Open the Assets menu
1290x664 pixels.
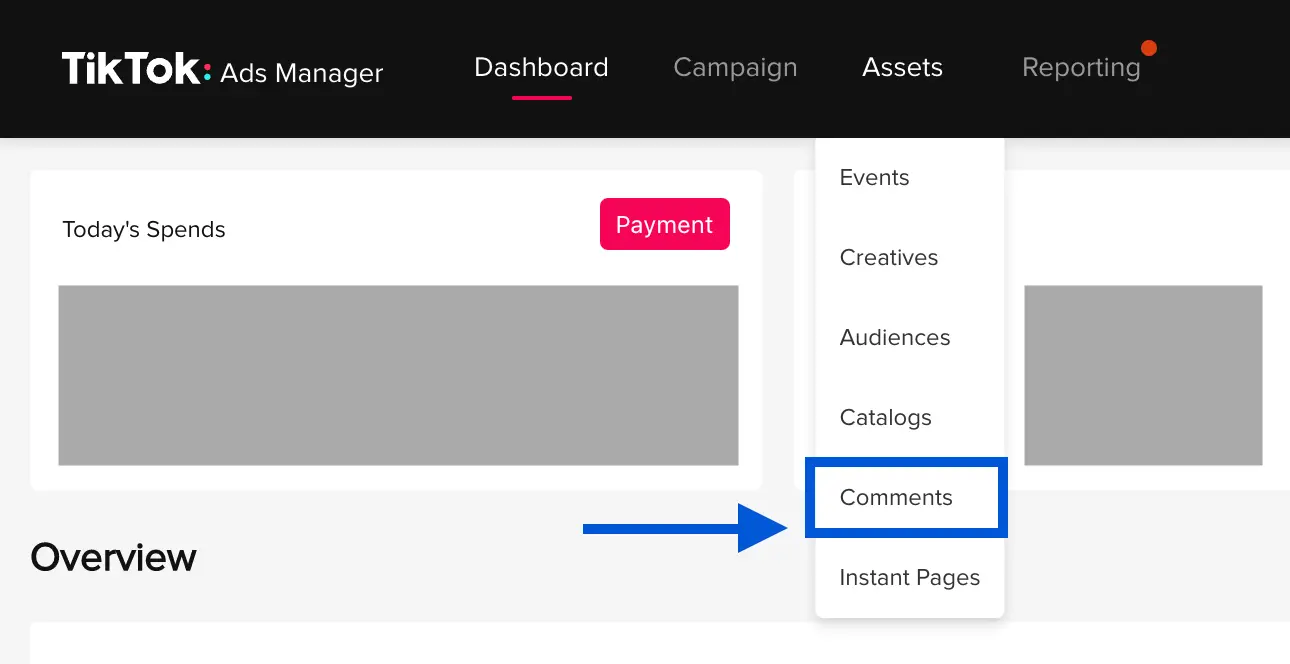coord(902,67)
